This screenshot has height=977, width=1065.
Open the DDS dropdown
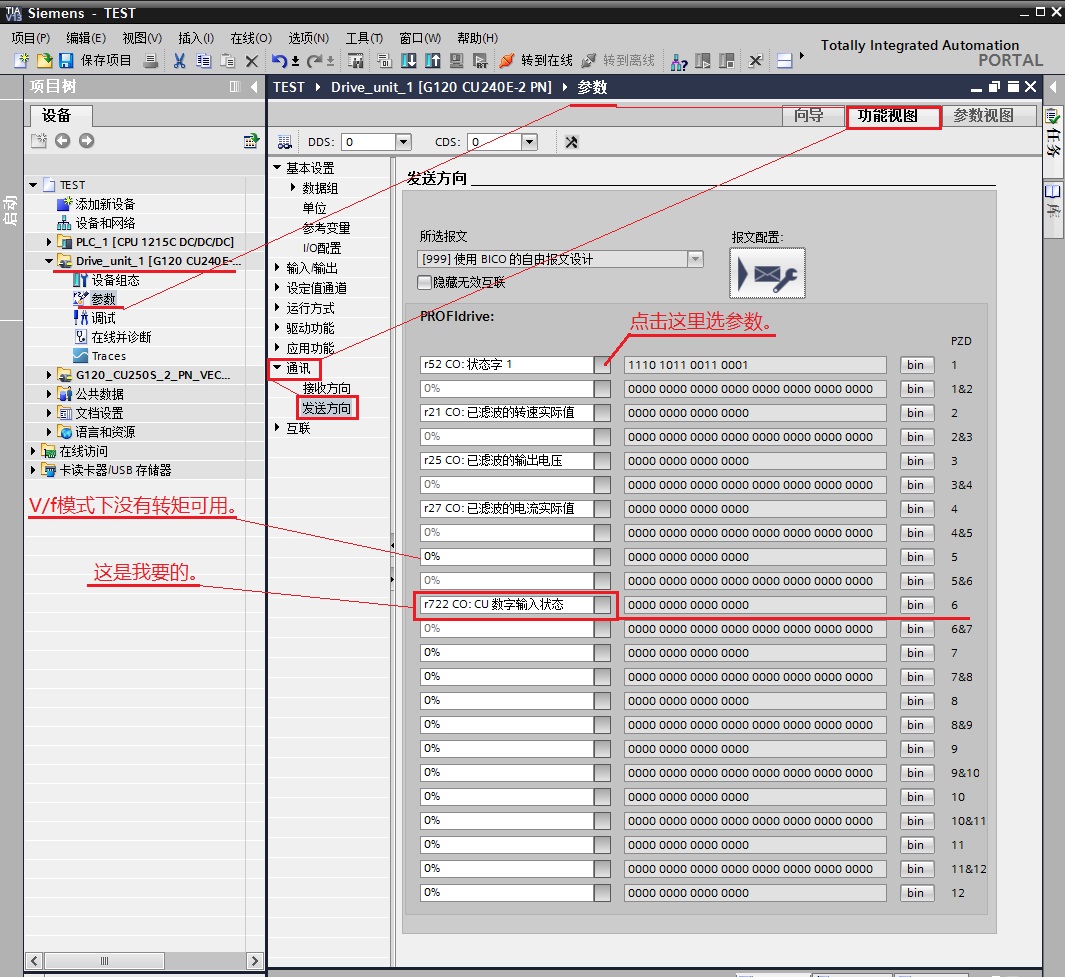403,142
